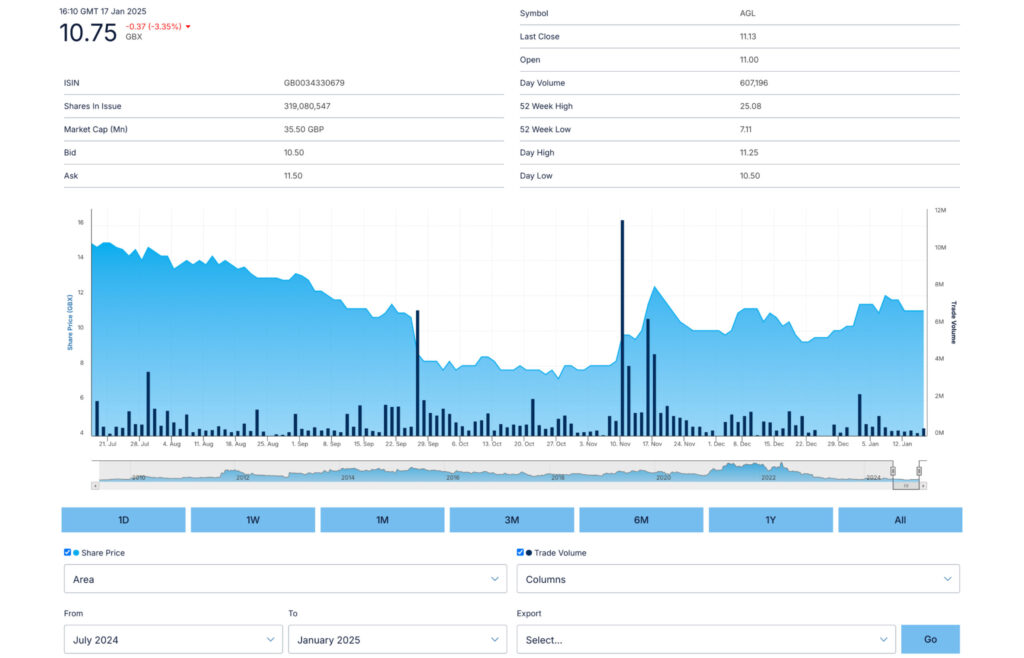The image size is (1024, 658).
Task: Click the Go export button
Action: point(931,640)
